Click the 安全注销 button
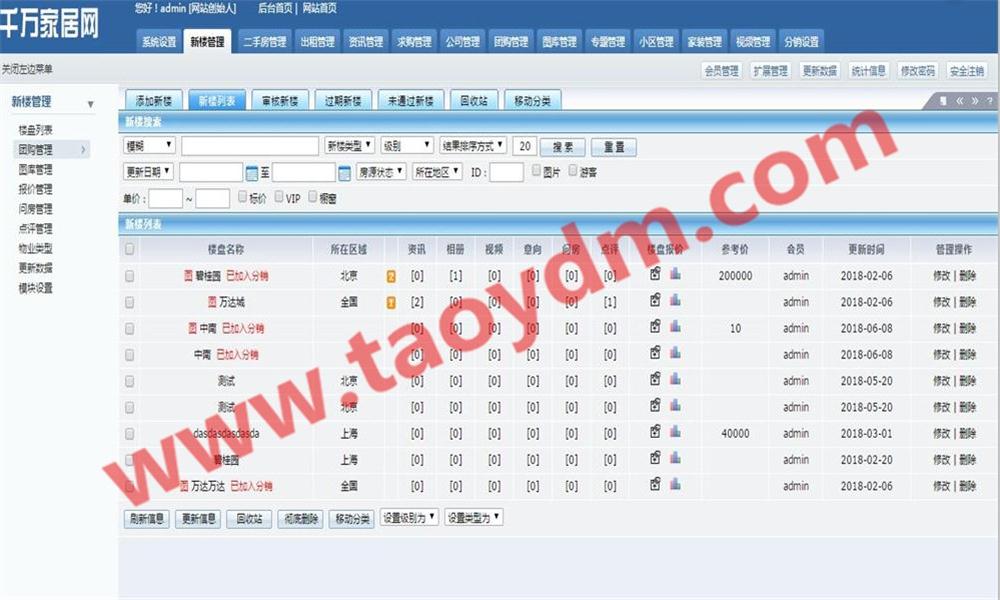Viewport: 1000px width, 600px height. point(967,71)
